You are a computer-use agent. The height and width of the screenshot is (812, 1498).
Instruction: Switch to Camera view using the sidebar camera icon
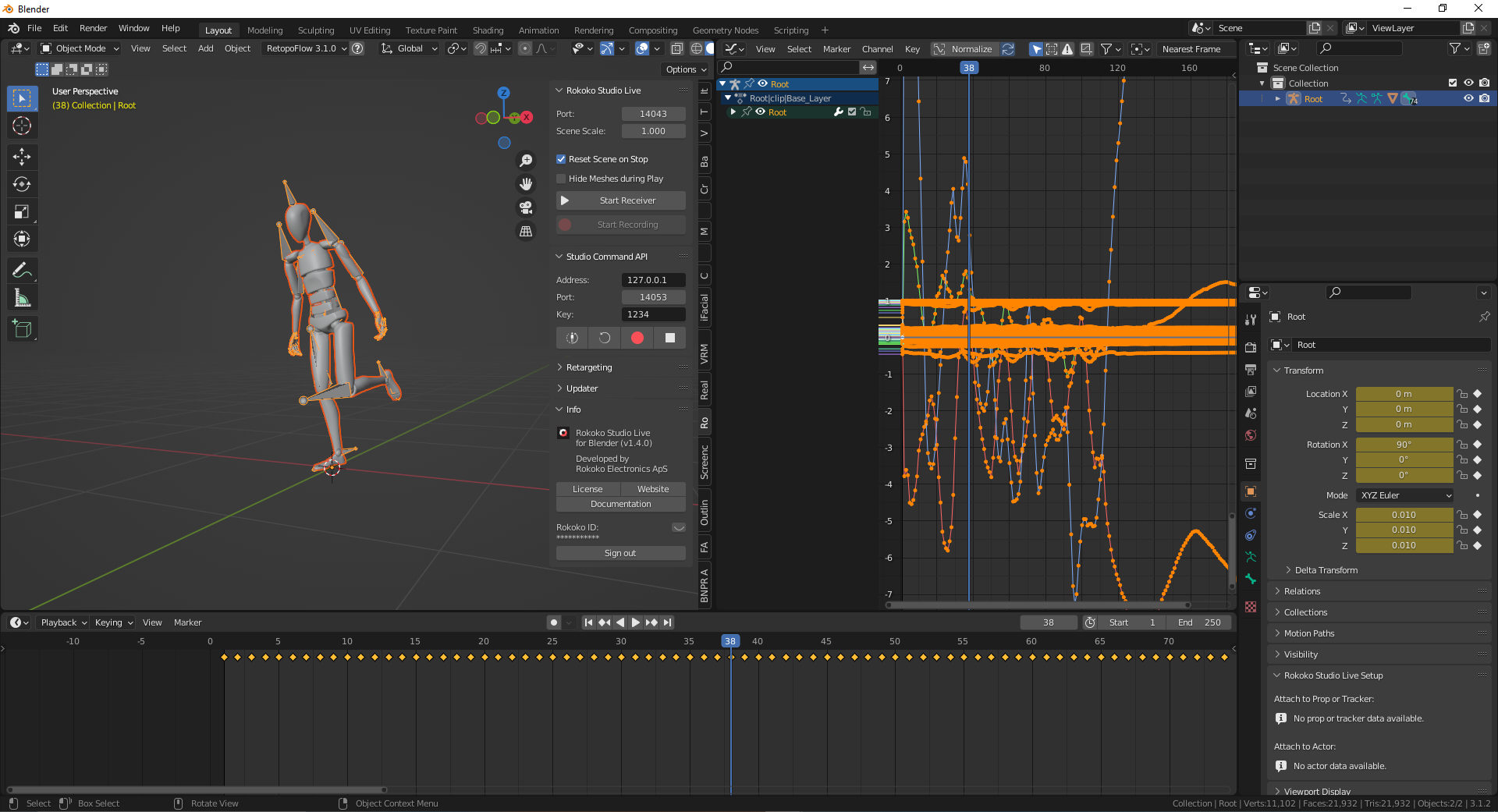(x=526, y=207)
